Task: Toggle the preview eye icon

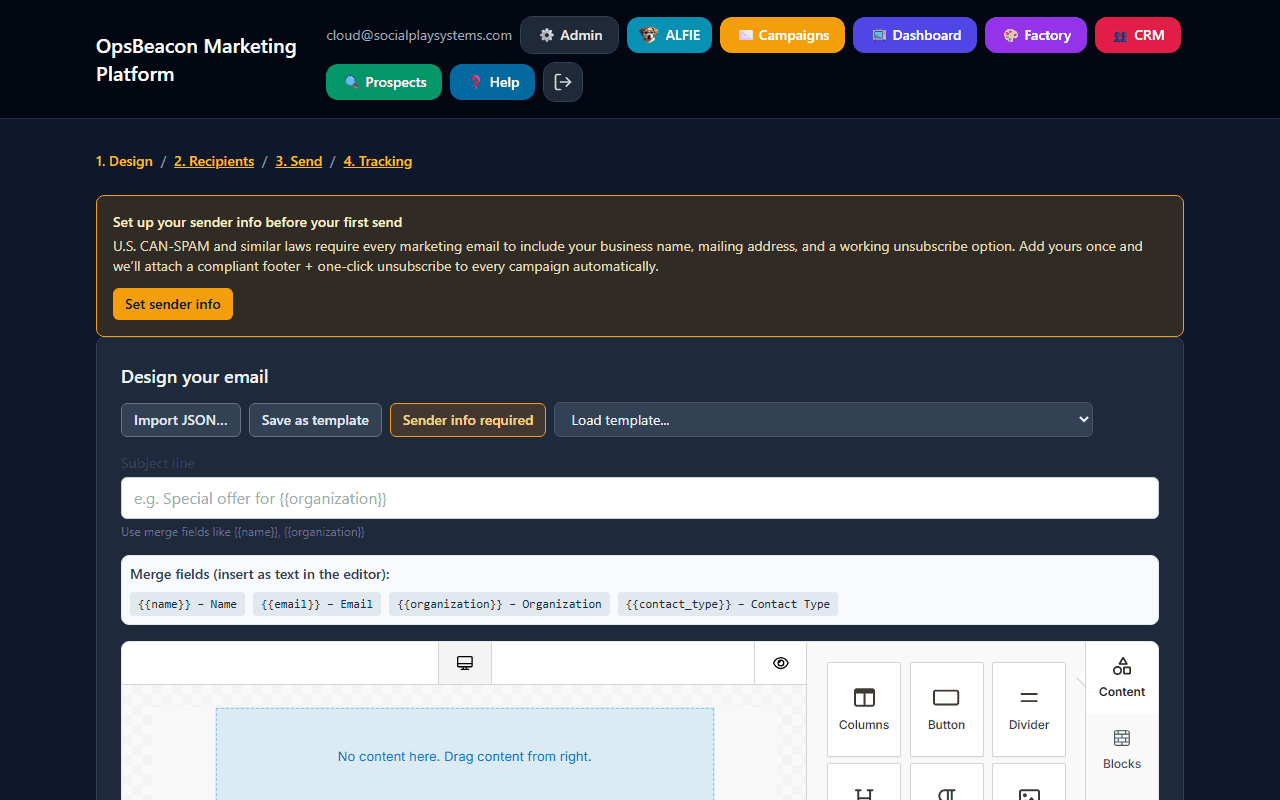Action: (781, 663)
